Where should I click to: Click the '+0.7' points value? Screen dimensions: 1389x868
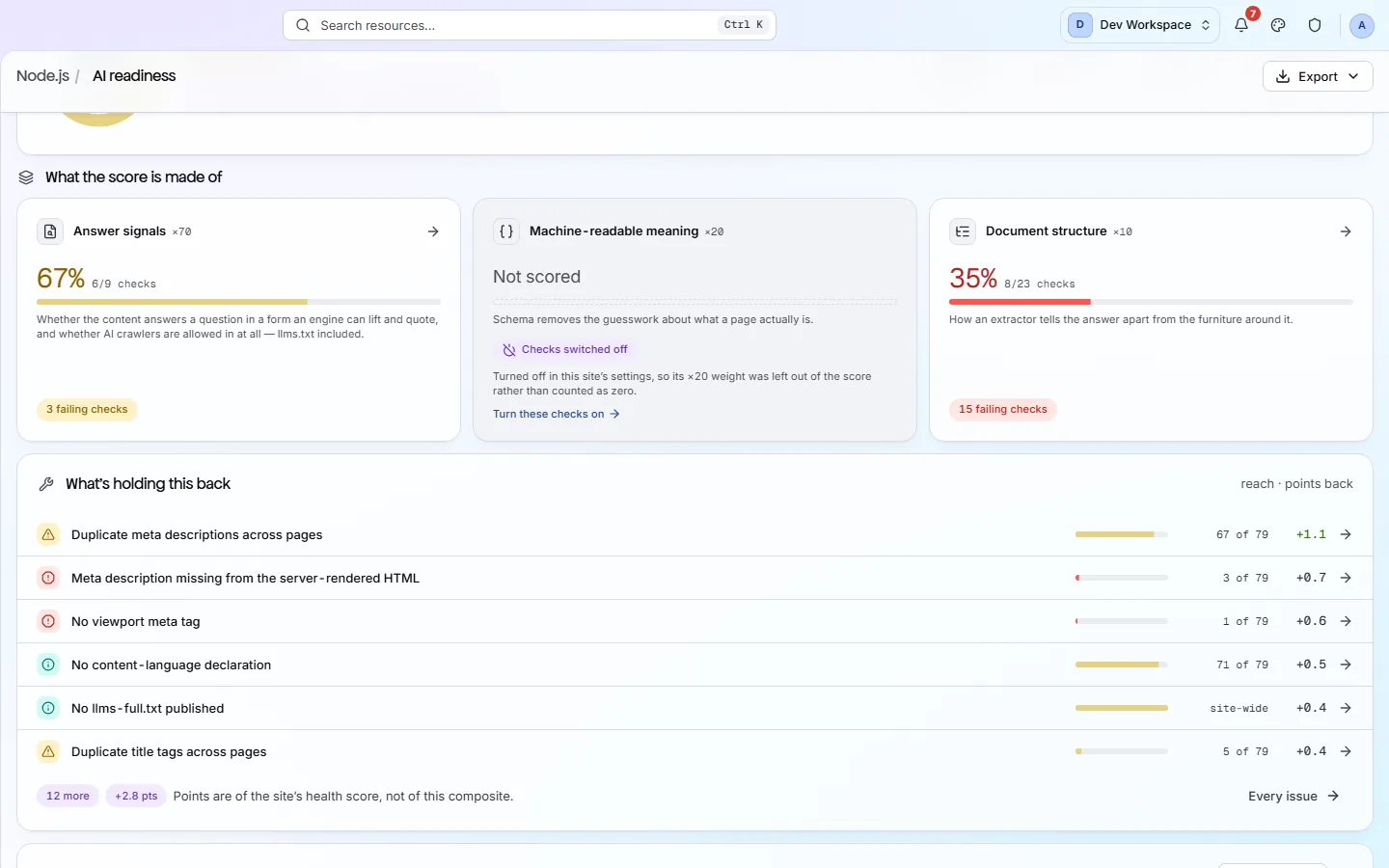[1311, 578]
